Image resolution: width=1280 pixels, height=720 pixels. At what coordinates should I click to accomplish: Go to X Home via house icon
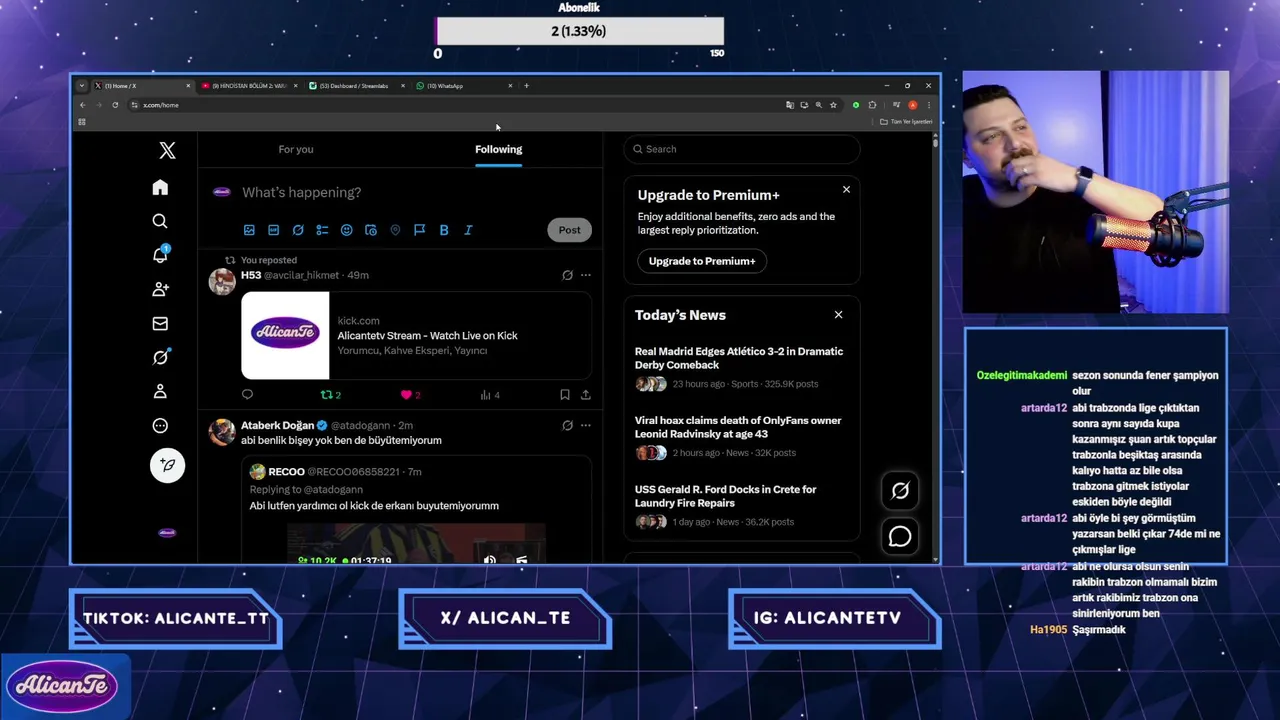[160, 188]
